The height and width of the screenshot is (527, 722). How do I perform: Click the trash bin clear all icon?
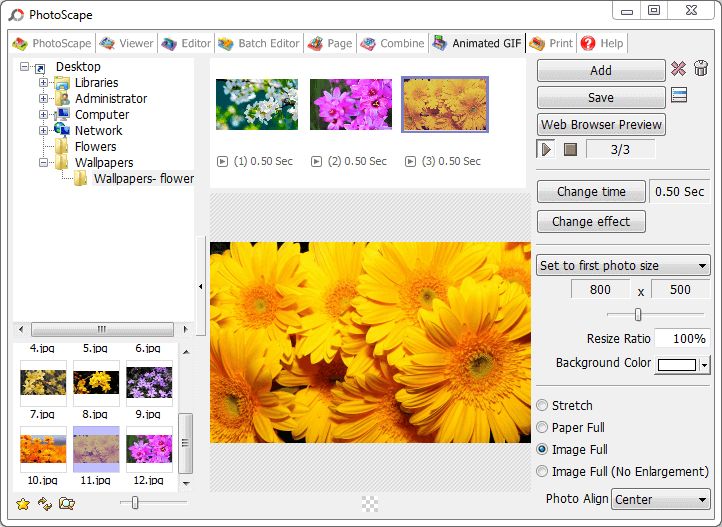click(x=701, y=68)
